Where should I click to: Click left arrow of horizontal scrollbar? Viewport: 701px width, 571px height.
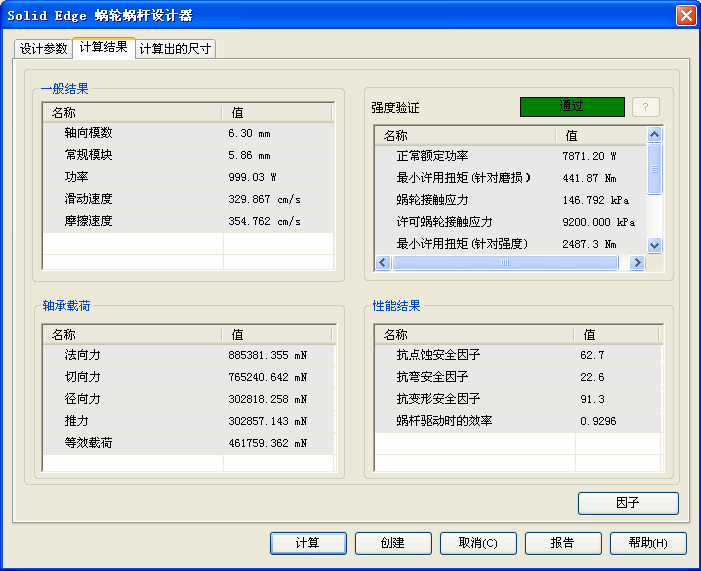[382, 262]
